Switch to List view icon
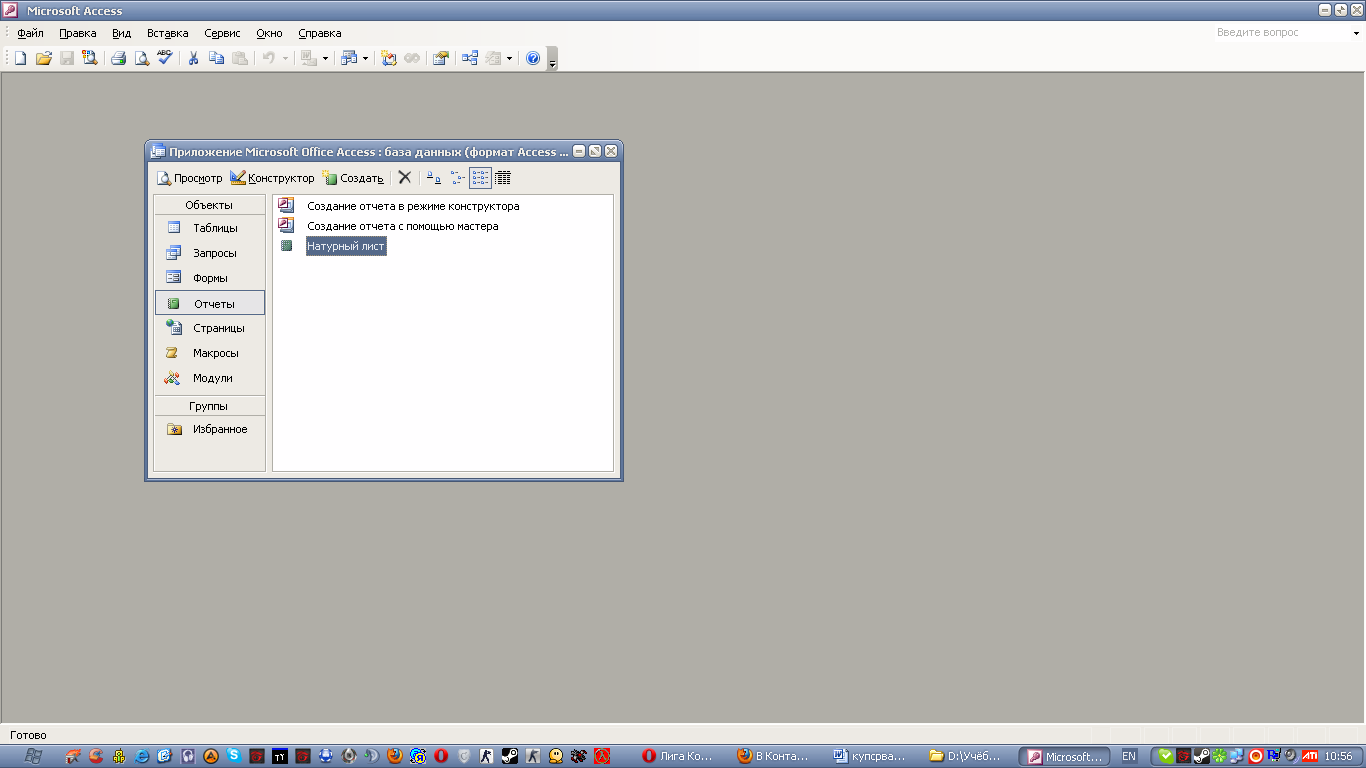The width and height of the screenshot is (1366, 768). (481, 178)
